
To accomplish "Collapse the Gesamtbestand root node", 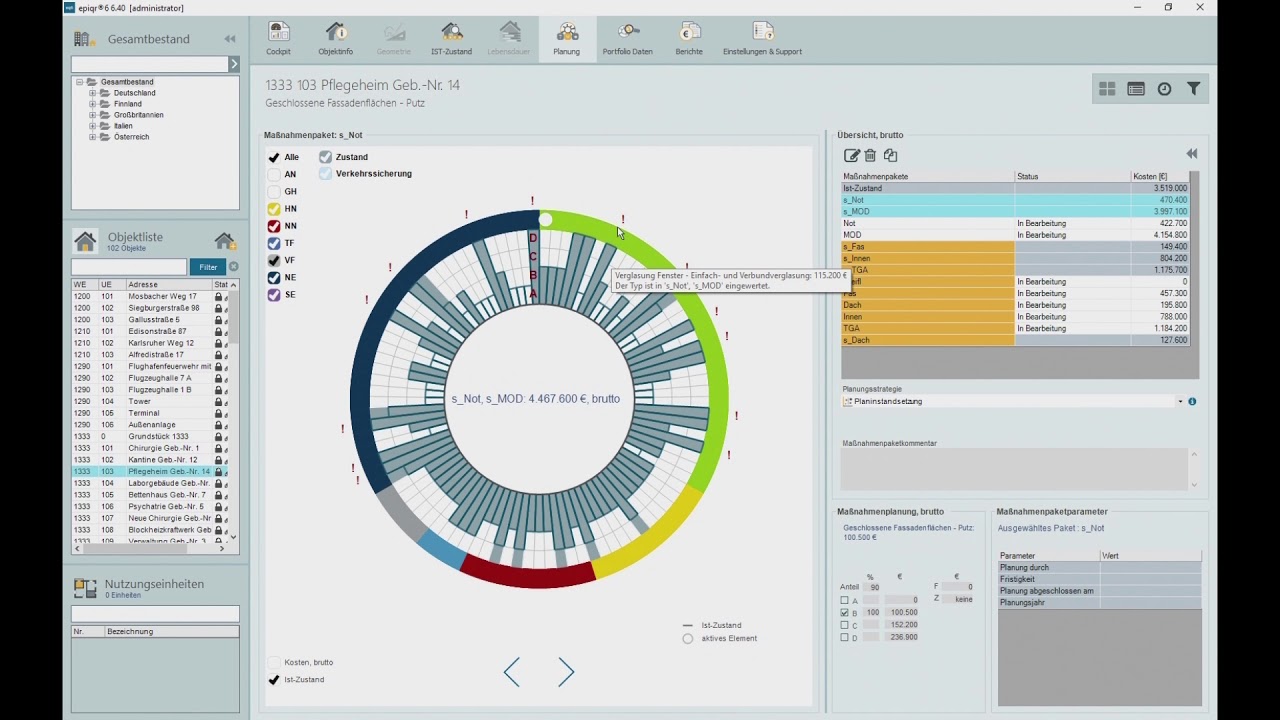I will [80, 82].
